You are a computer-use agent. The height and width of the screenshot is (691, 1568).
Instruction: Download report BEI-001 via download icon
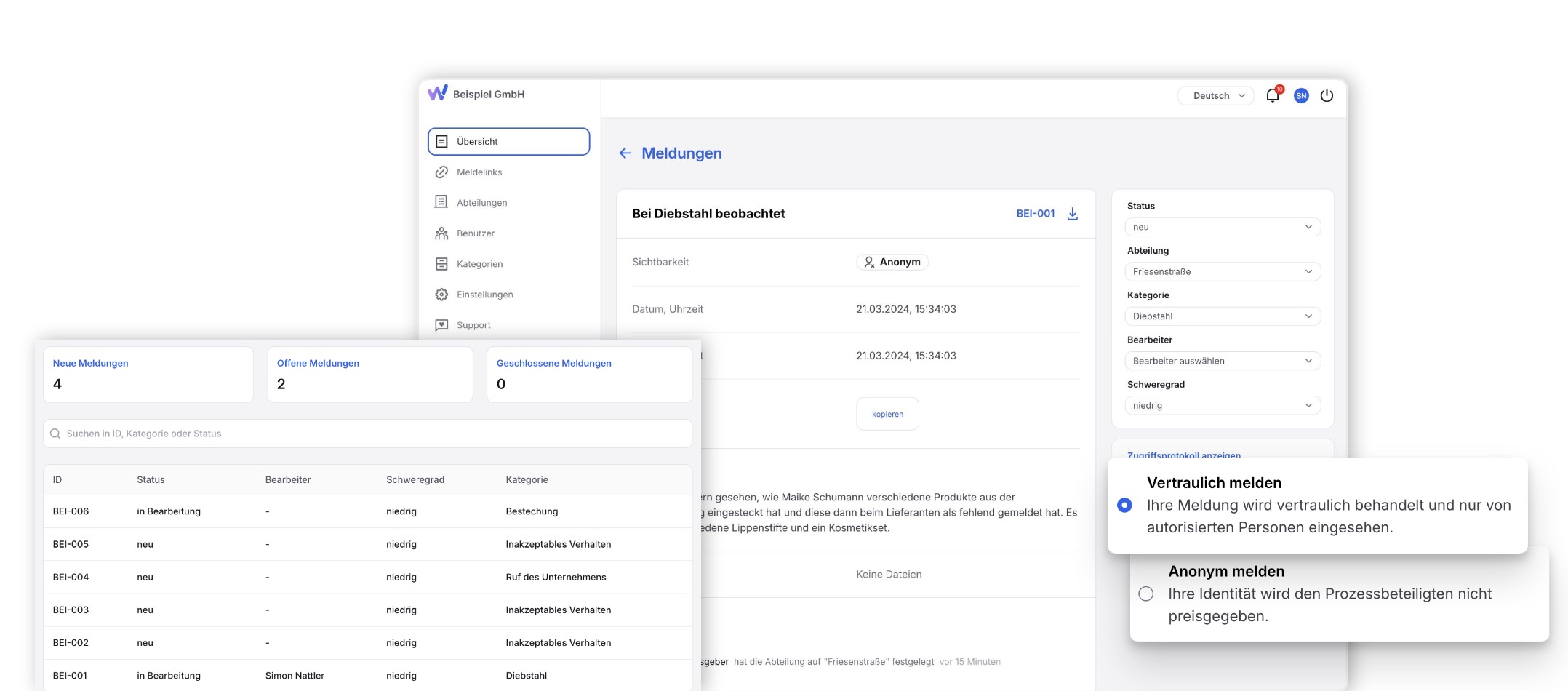1072,214
